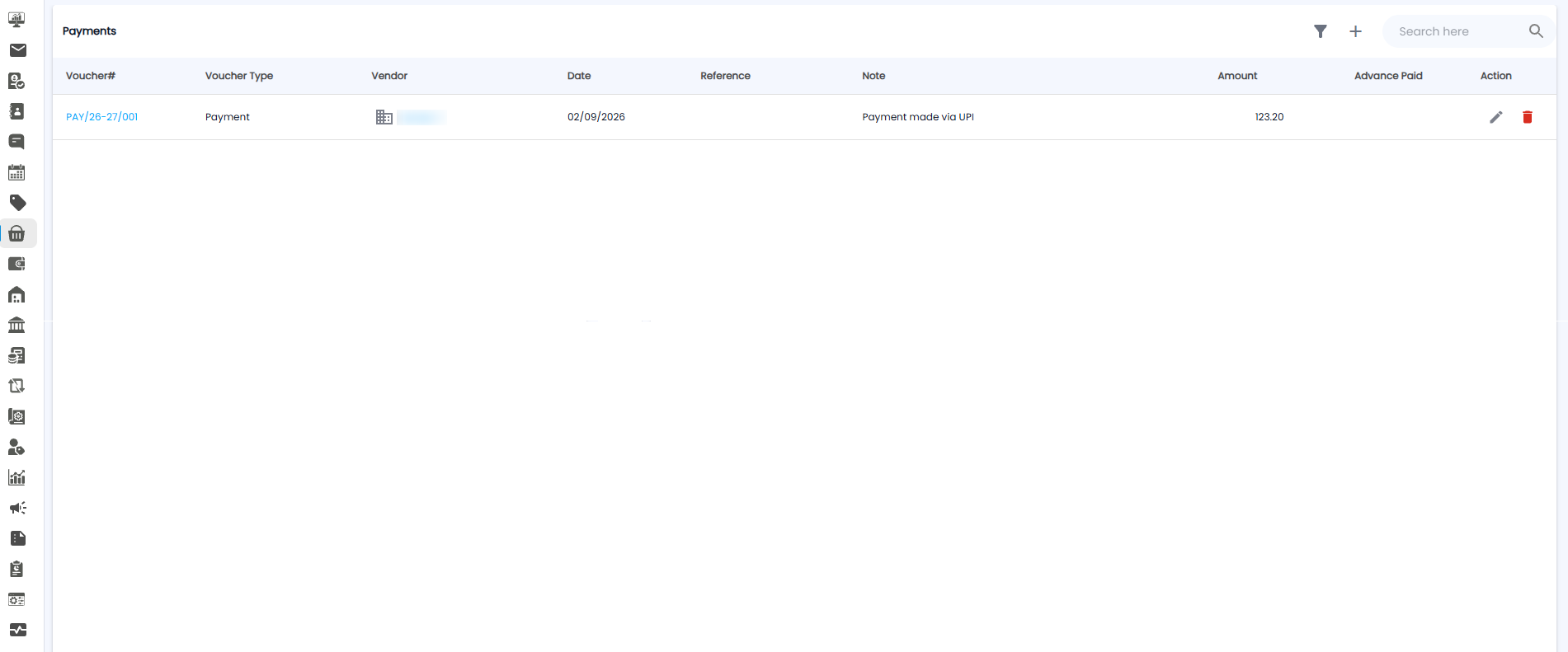Sort by the Vendor column header

(389, 76)
